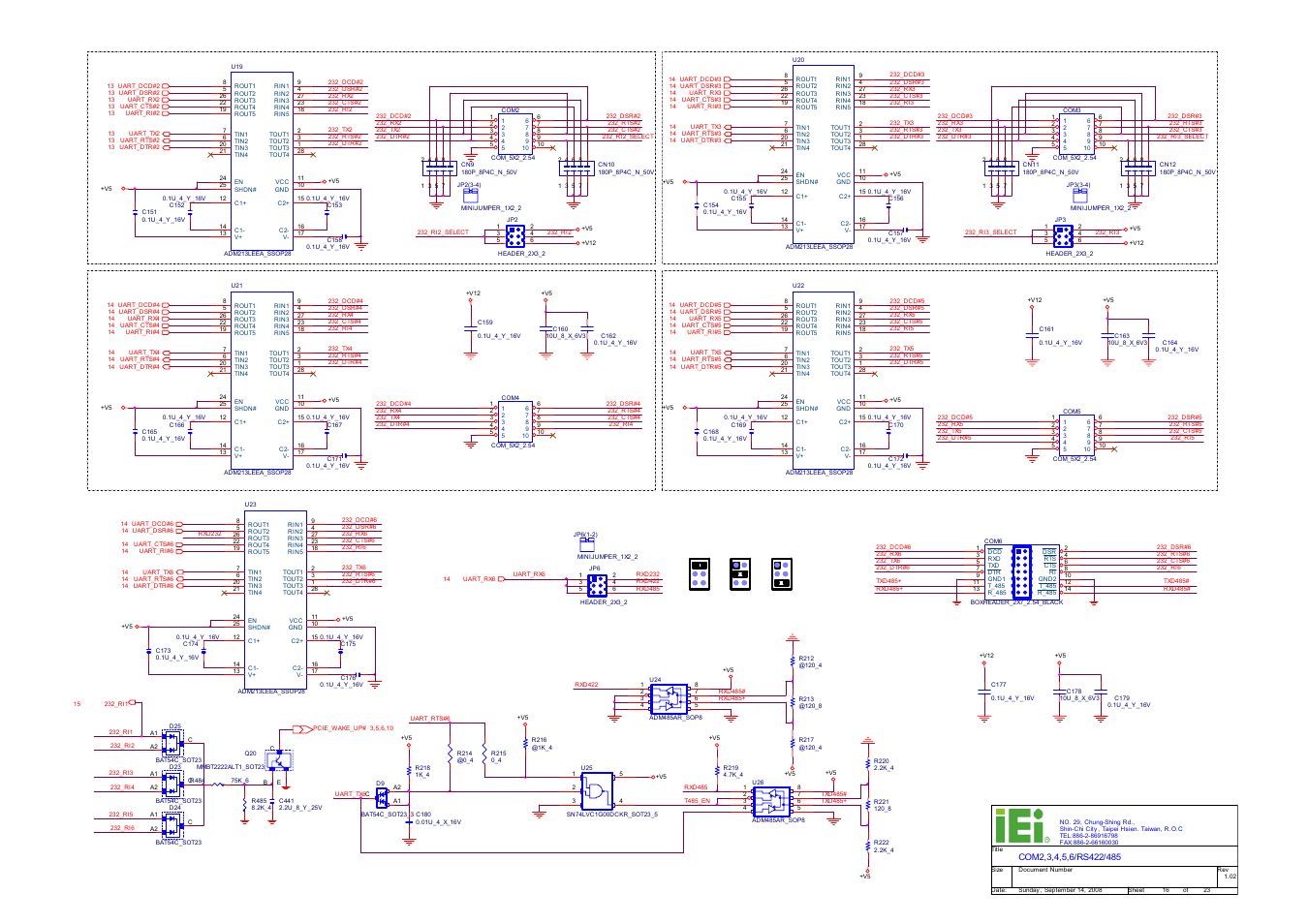
Task: Select the T485_EN net label
Action: (698, 801)
